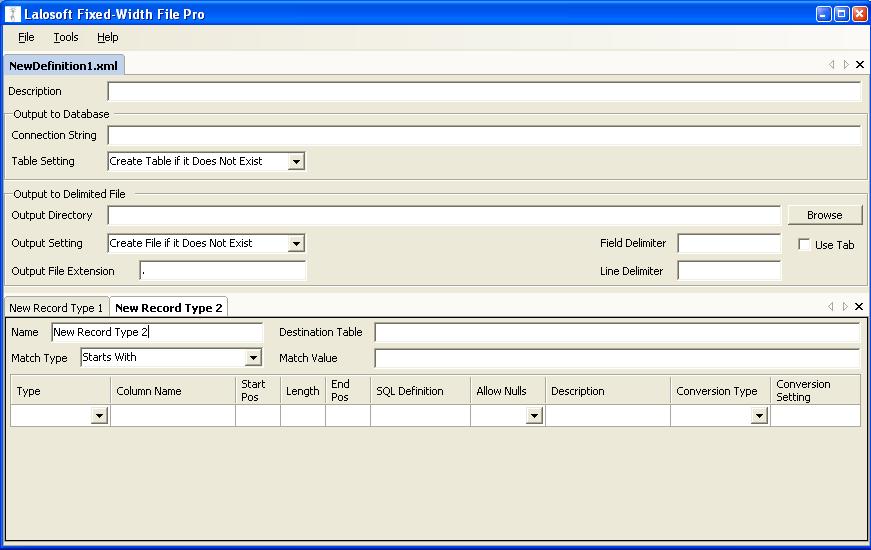871x550 pixels.
Task: Click the SQL Definition cell in grid row
Action: click(421, 416)
